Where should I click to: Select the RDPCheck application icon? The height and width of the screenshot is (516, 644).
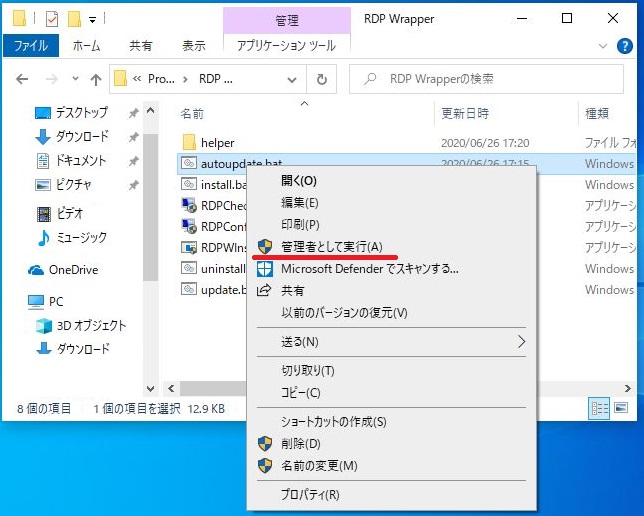point(189,205)
